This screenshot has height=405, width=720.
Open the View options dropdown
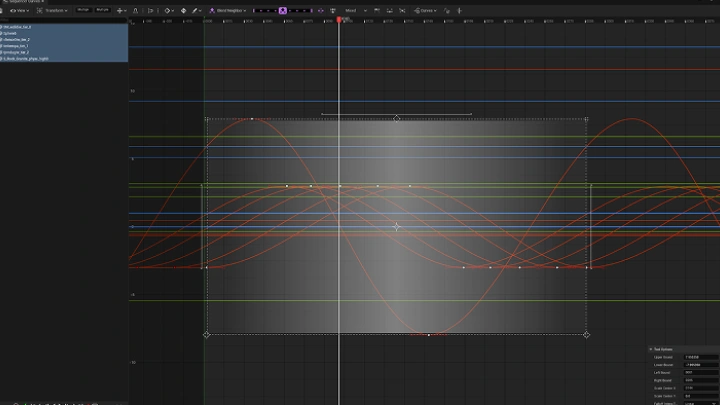coord(19,11)
